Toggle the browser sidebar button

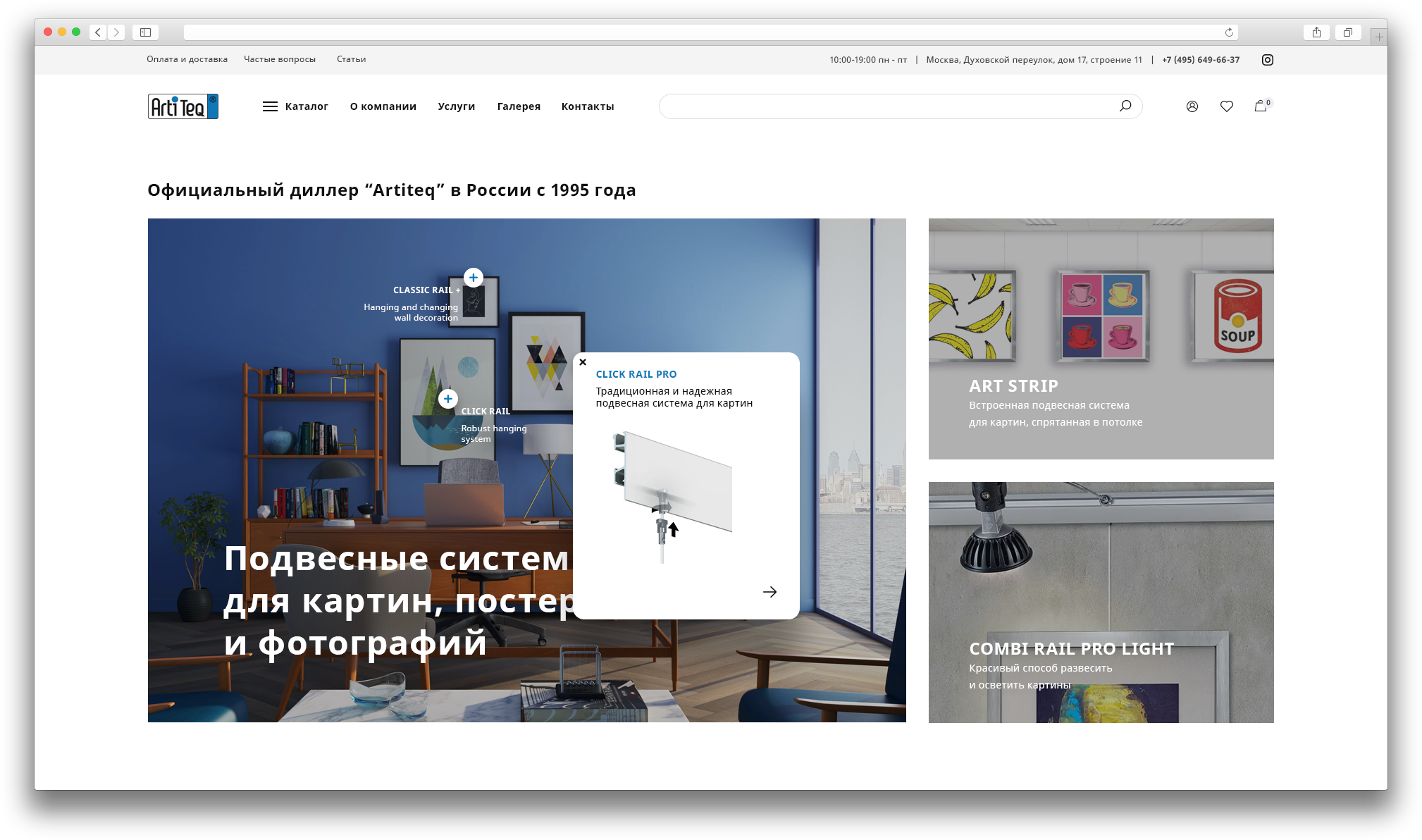[146, 32]
